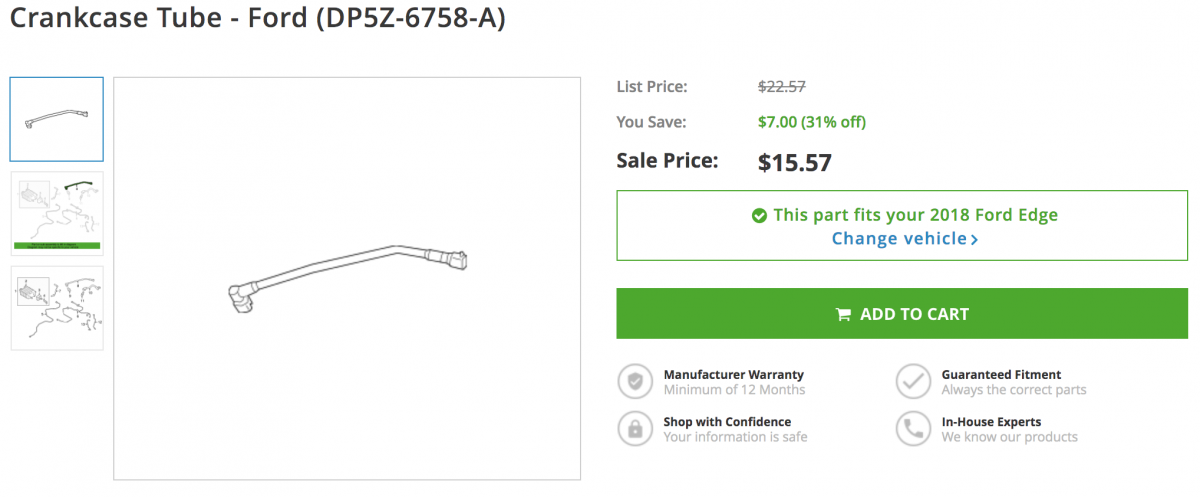Click the Shop with Confidence padlock icon
Screen dimensions: 1200x497
coord(635,429)
